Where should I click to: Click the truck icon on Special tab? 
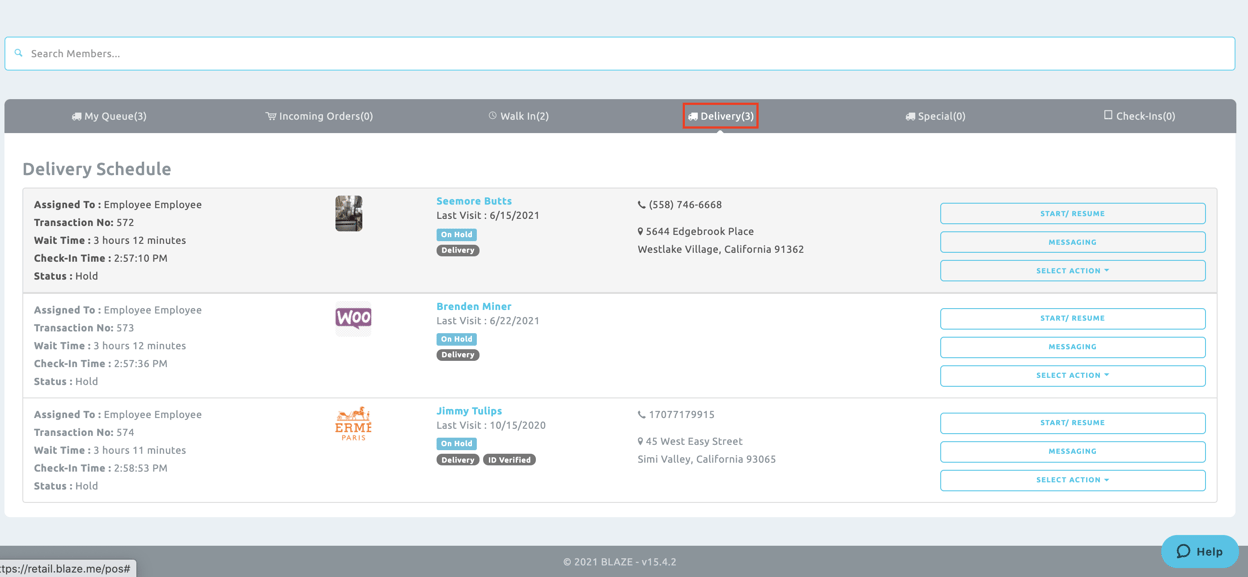[910, 116]
